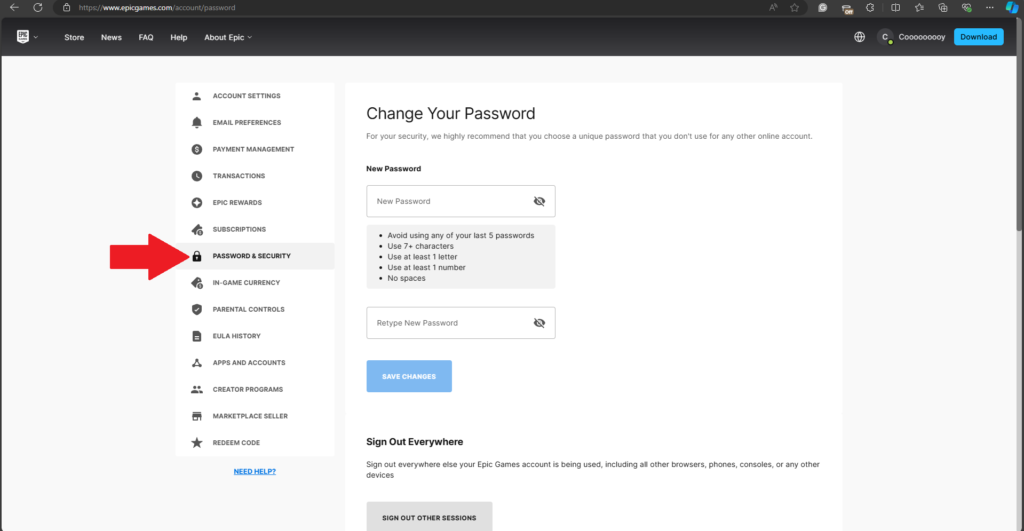Click the browser refresh icon
The image size is (1024, 531).
coord(38,7)
